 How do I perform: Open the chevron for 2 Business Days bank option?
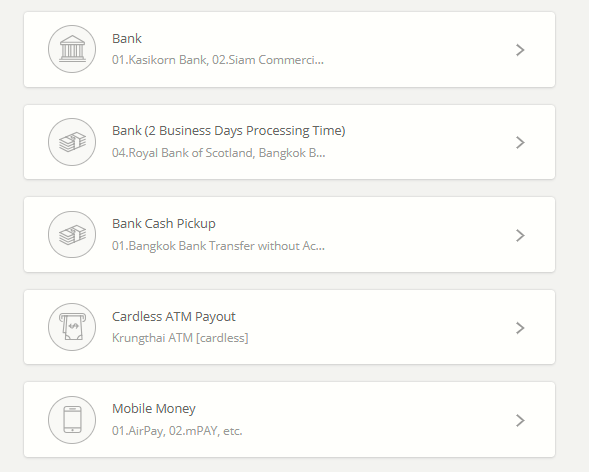tap(520, 143)
